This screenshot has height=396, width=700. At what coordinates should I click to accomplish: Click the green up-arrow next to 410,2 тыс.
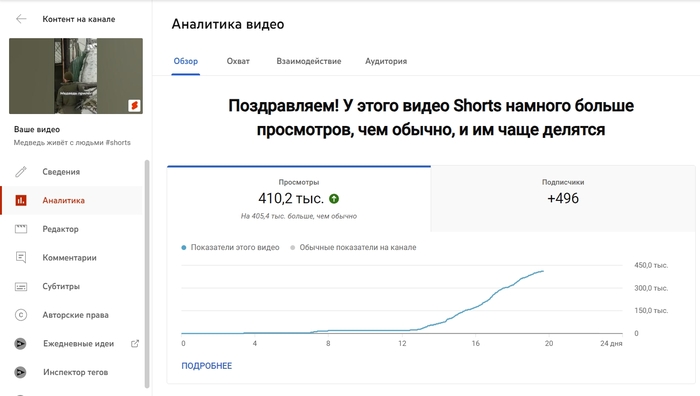coord(334,199)
